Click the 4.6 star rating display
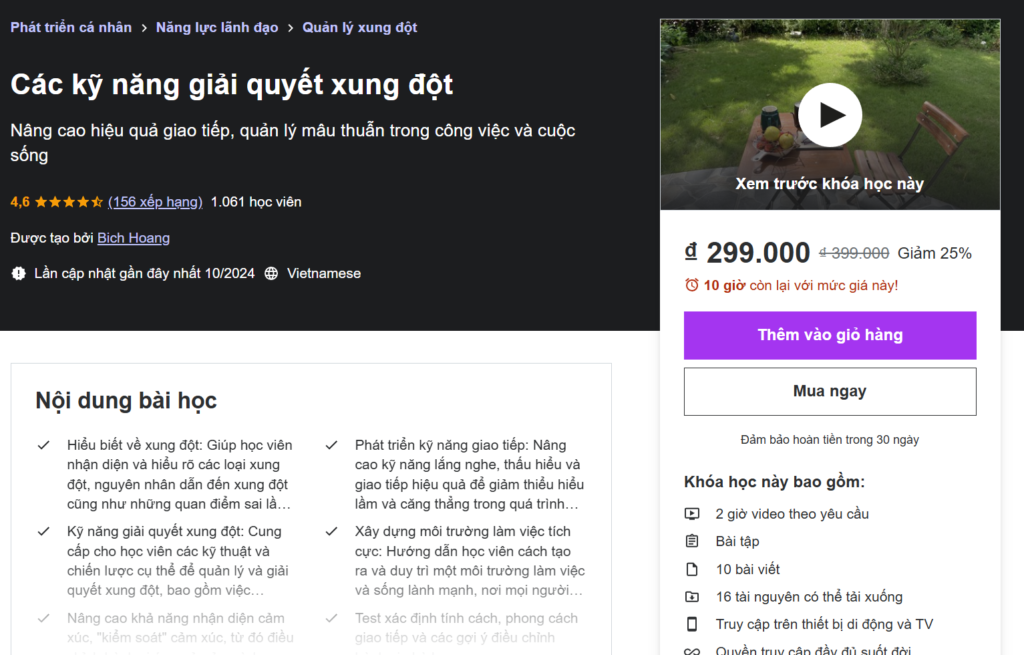 pos(45,201)
